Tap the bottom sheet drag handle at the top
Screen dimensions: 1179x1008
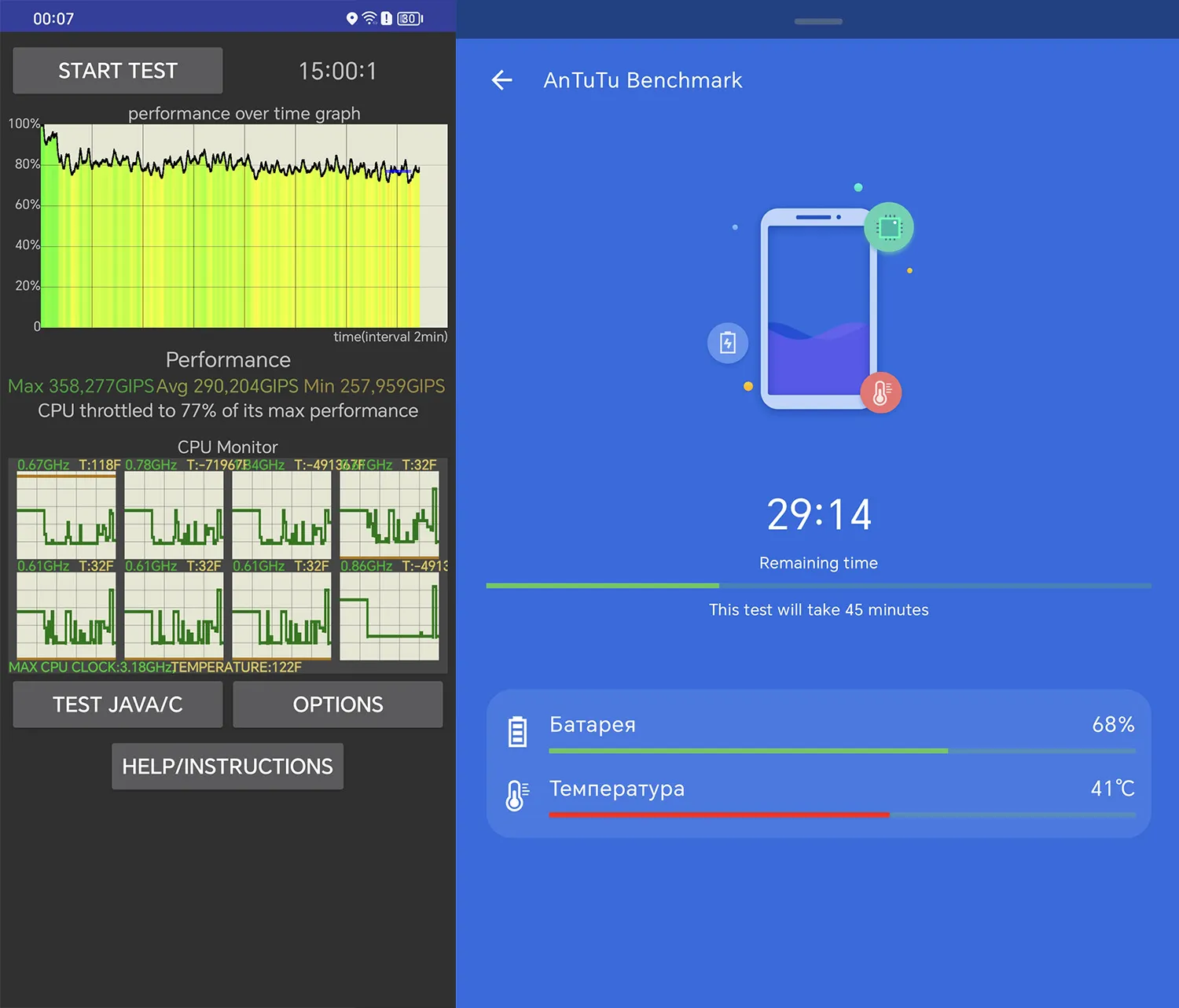point(818,21)
